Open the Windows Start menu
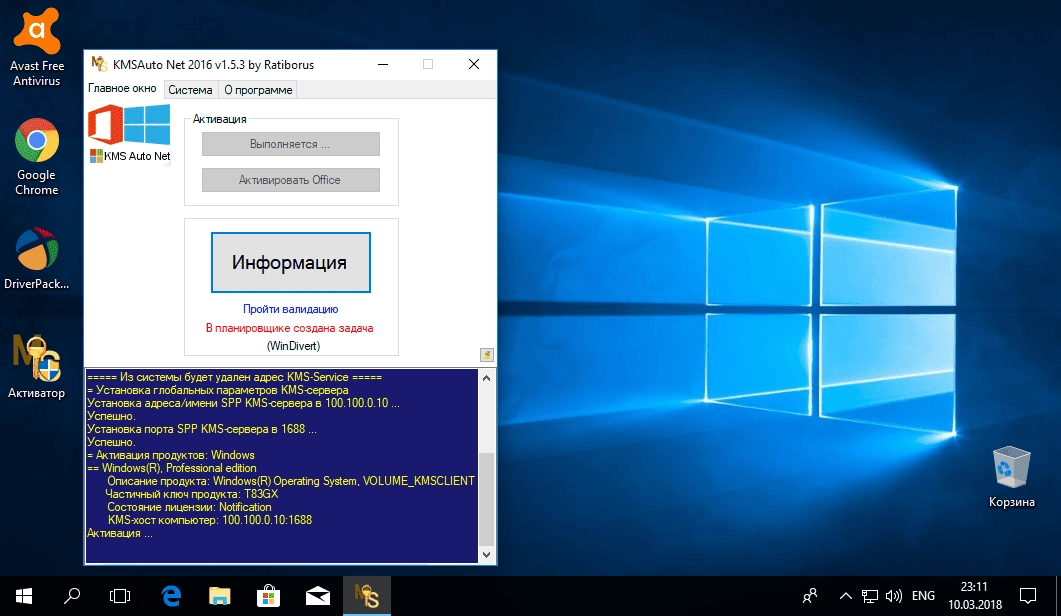 click(24, 596)
